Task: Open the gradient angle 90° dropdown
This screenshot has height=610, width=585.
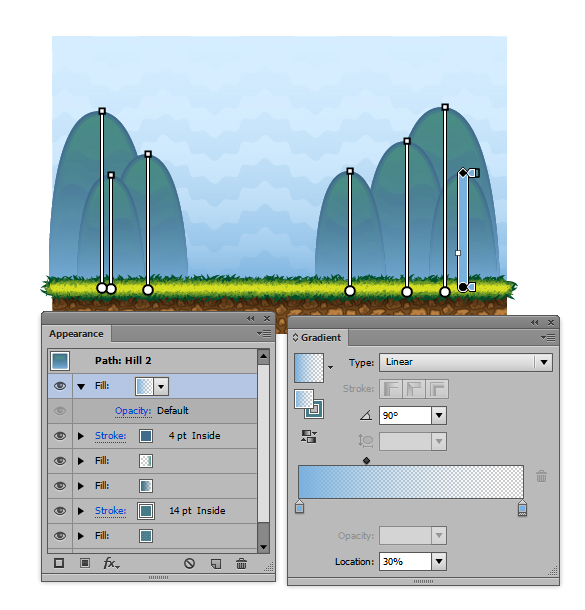Action: click(439, 415)
